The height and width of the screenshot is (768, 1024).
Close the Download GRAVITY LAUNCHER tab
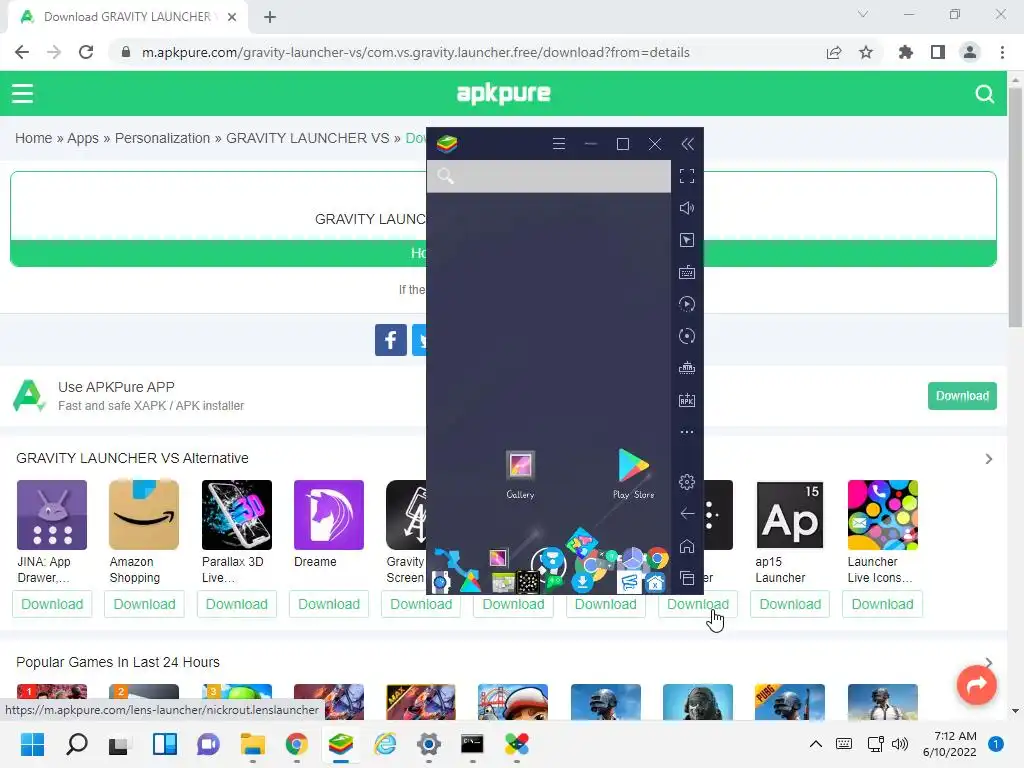point(232,17)
